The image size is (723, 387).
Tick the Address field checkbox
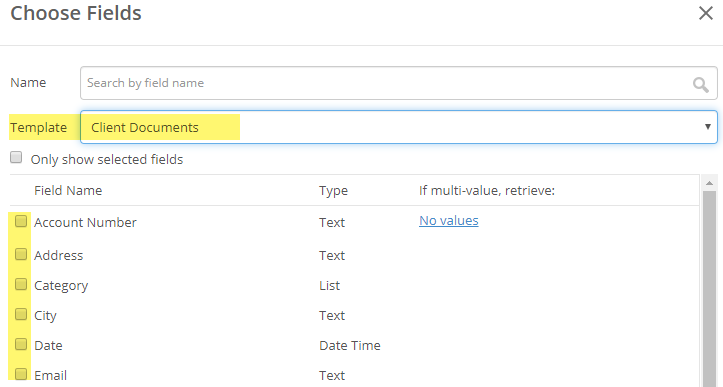point(21,254)
